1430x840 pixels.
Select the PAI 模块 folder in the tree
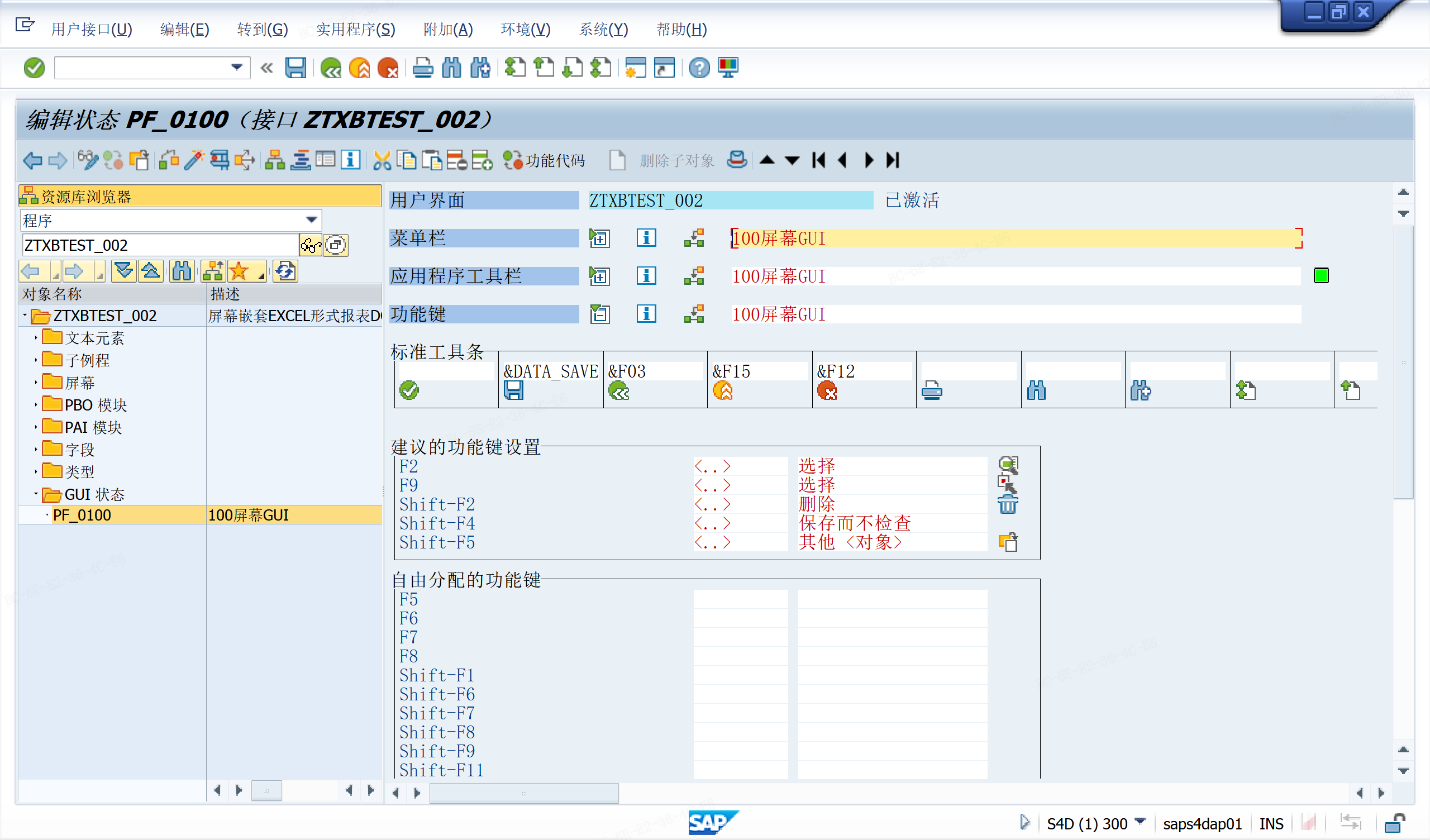pos(93,427)
